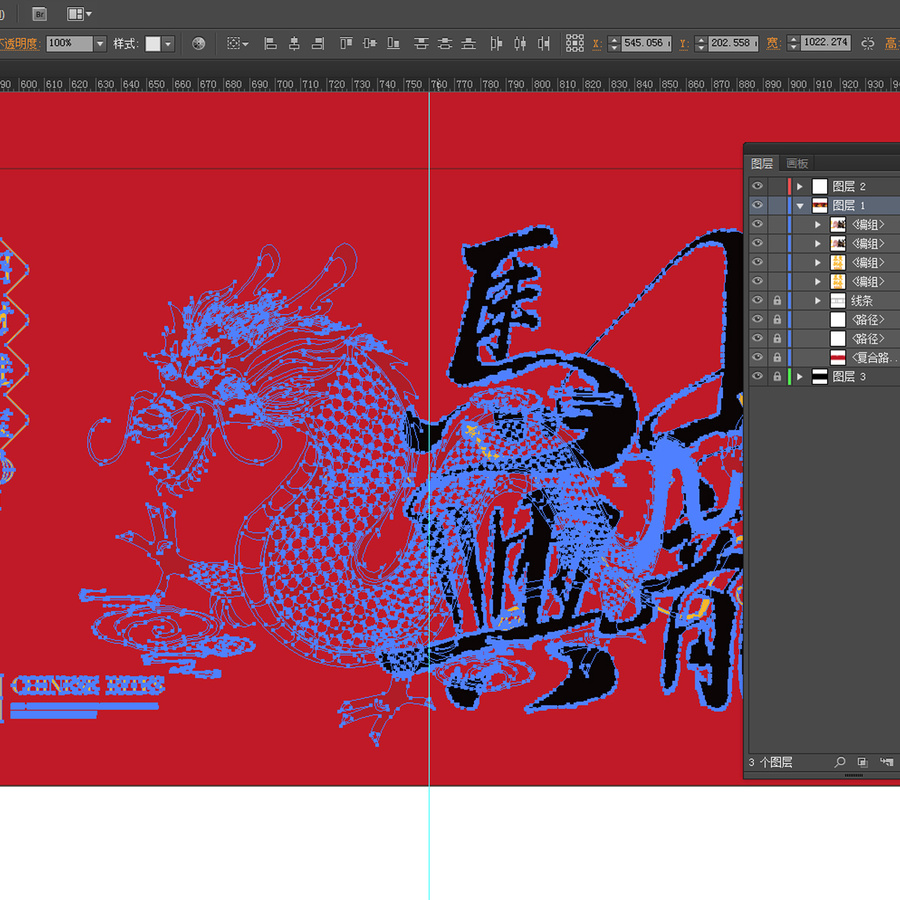Click horizontal align right icon
This screenshot has width=900, height=900.
tap(318, 44)
